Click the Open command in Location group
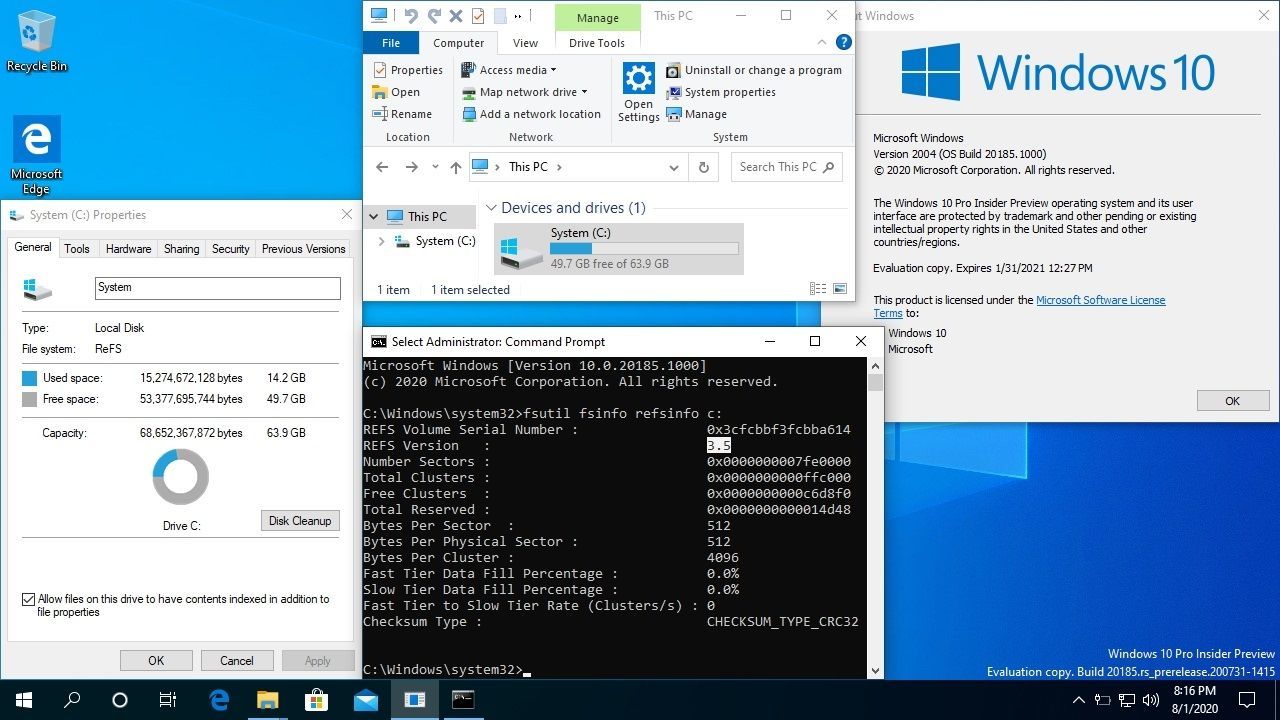 tap(396, 92)
